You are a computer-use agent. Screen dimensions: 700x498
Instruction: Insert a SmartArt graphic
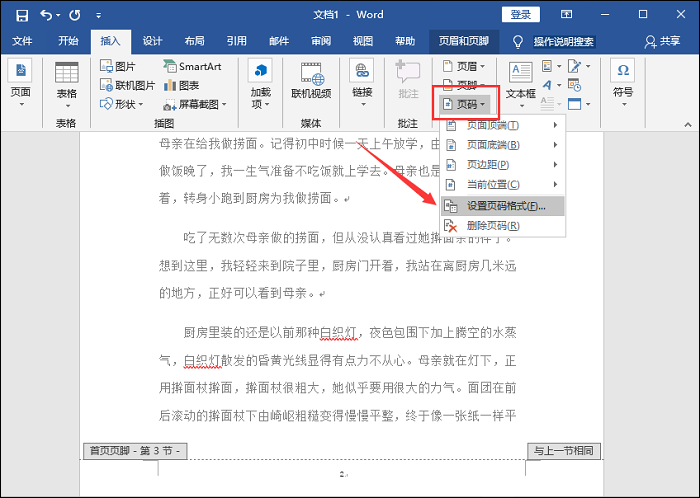point(192,66)
